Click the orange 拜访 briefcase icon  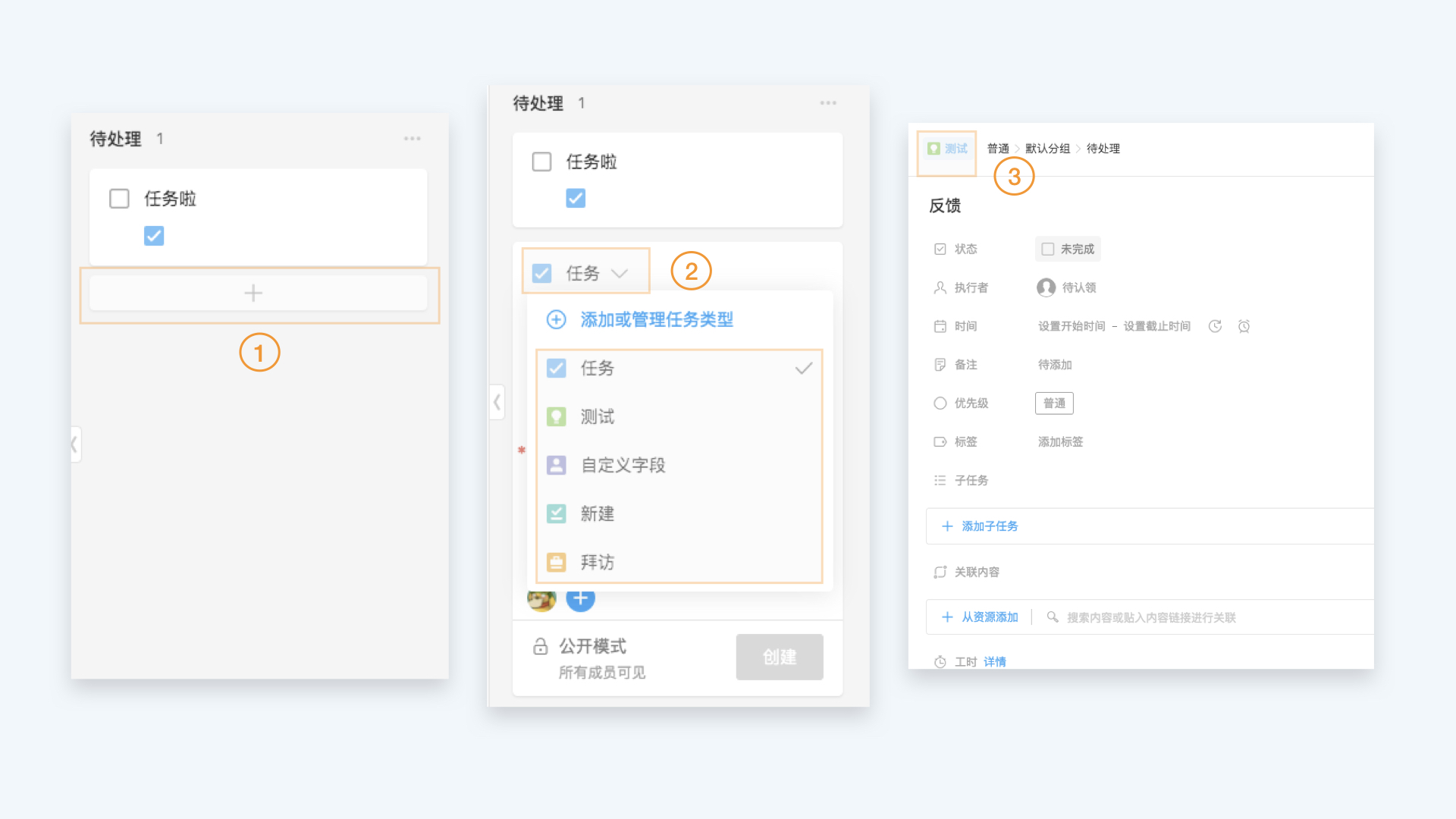tap(557, 563)
